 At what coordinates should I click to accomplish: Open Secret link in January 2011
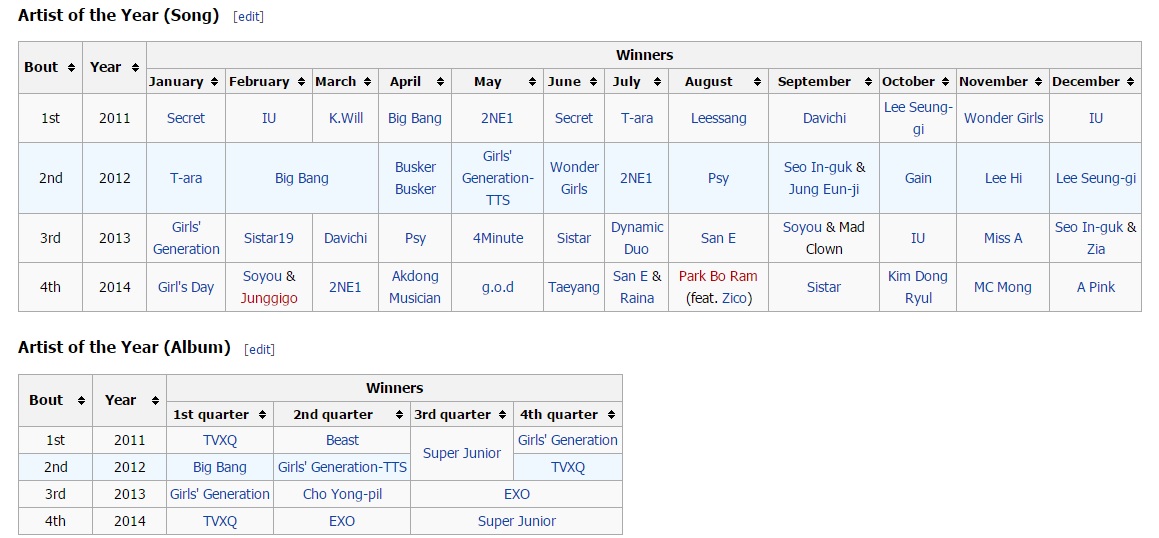(x=186, y=118)
